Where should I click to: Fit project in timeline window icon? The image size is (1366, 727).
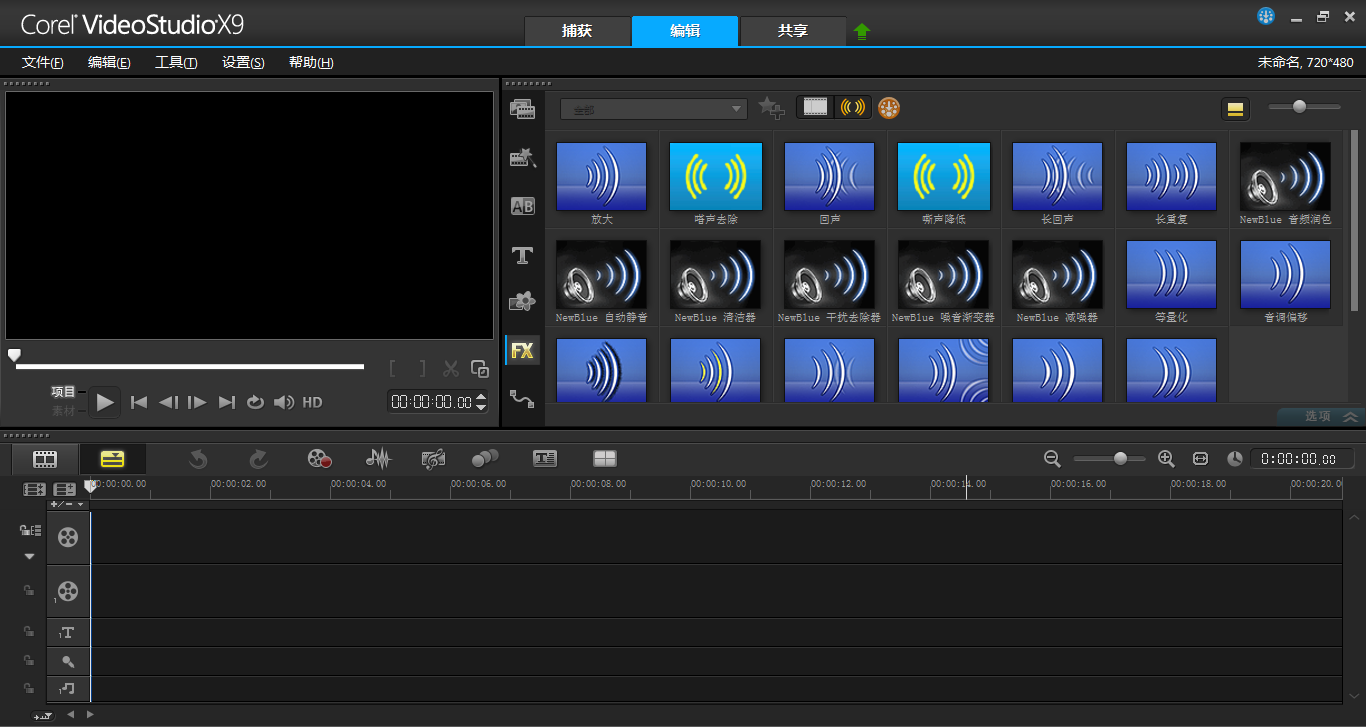pos(1200,458)
